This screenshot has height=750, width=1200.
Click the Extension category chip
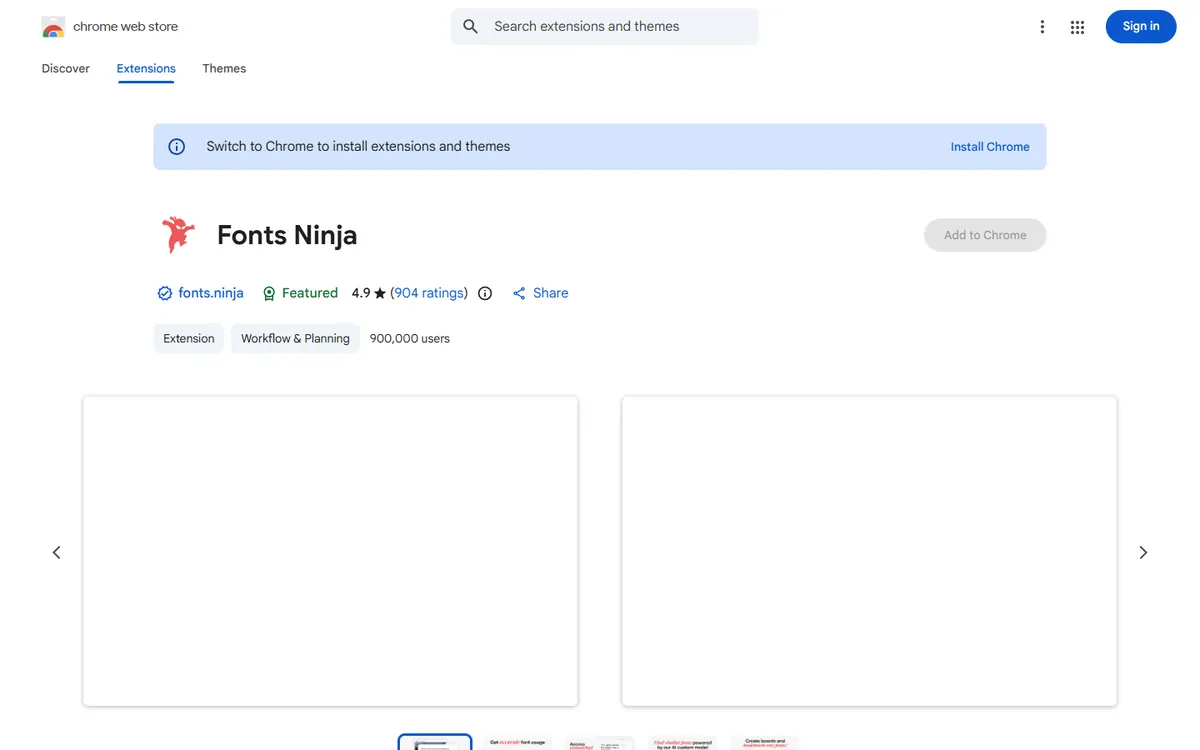pyautogui.click(x=189, y=338)
